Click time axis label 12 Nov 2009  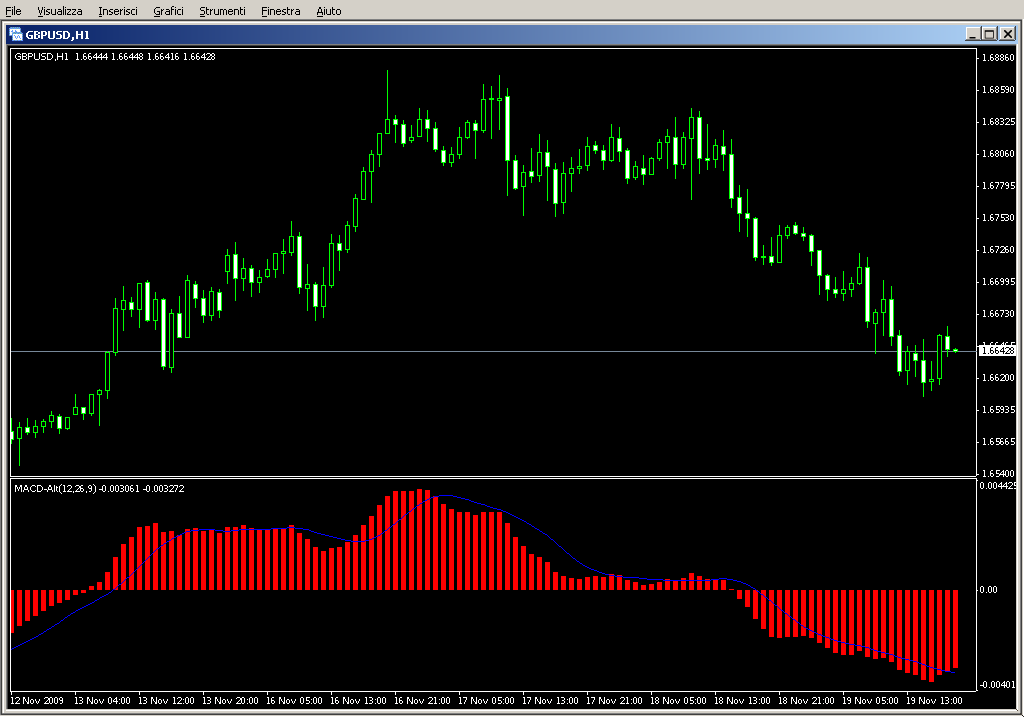(37, 701)
